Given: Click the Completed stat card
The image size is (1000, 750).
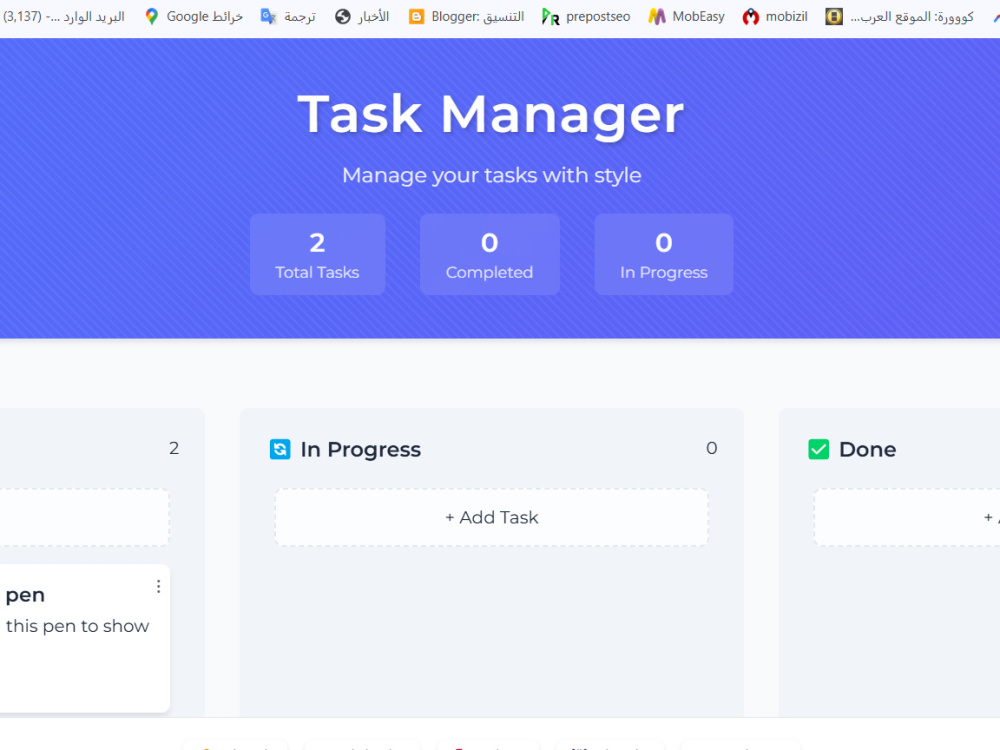Looking at the screenshot, I should pos(490,254).
